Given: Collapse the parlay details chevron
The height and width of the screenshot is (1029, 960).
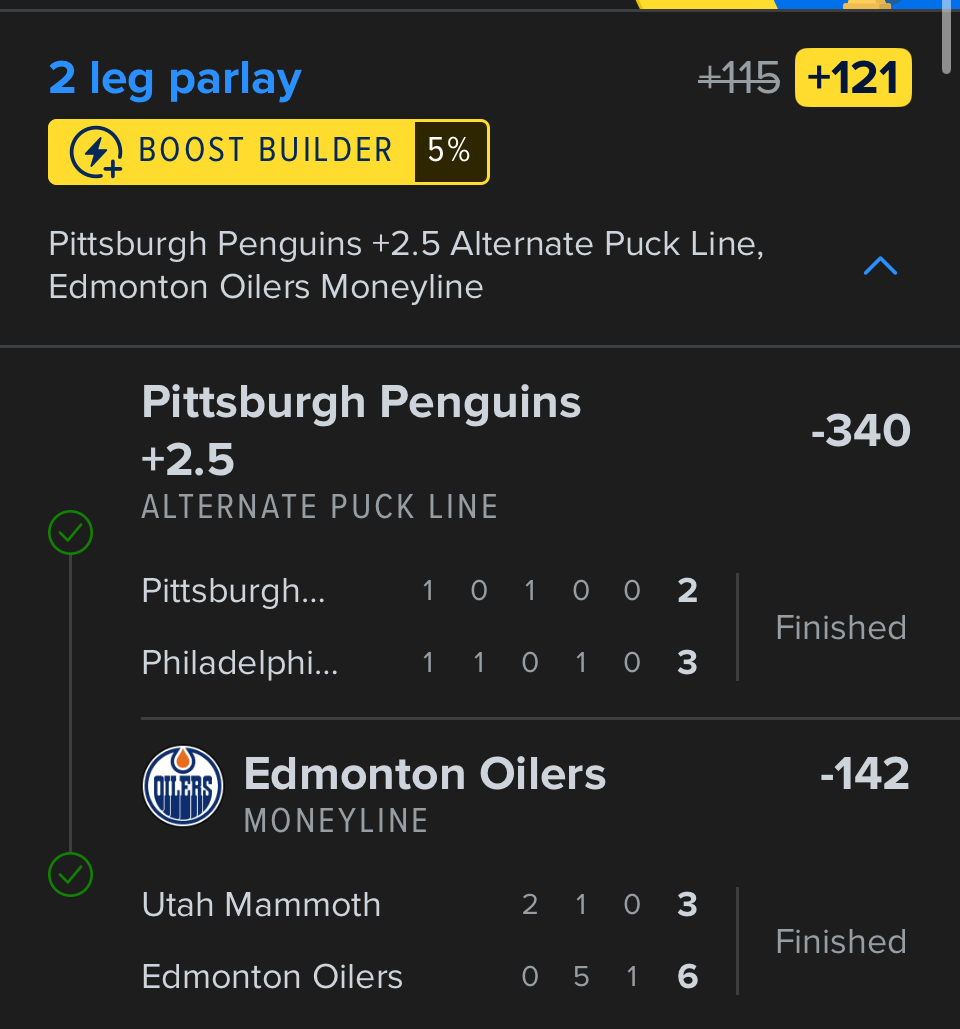Looking at the screenshot, I should pos(880,266).
